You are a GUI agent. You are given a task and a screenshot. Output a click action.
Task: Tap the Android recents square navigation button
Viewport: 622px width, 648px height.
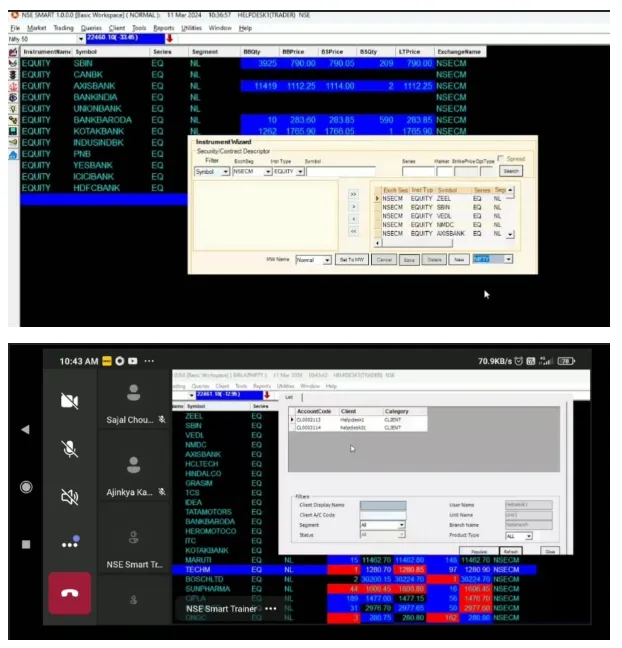[26, 544]
